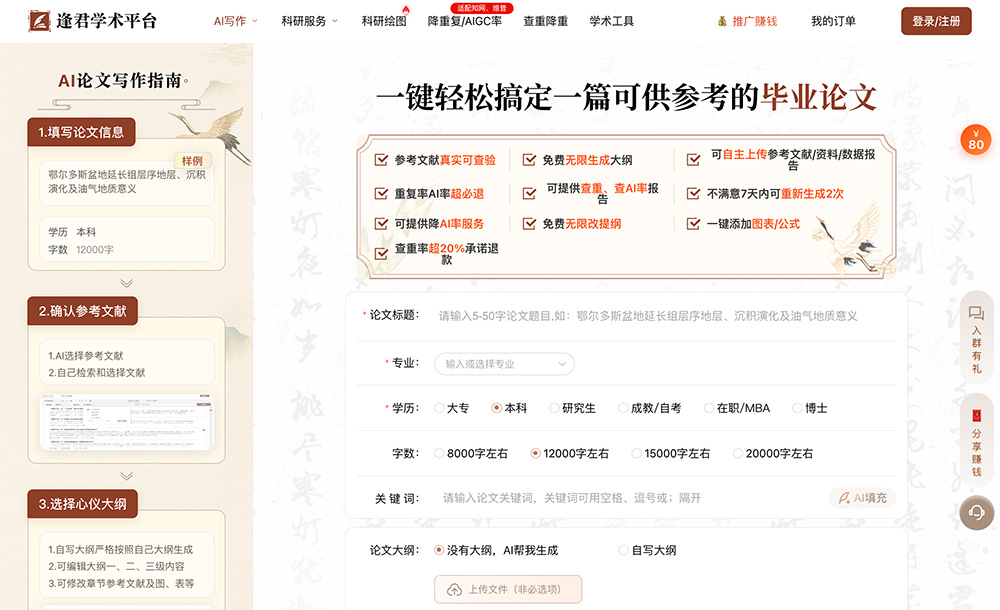Image resolution: width=1000 pixels, height=610 pixels.
Task: Select the 大专 education radio button
Action: pyautogui.click(x=439, y=408)
